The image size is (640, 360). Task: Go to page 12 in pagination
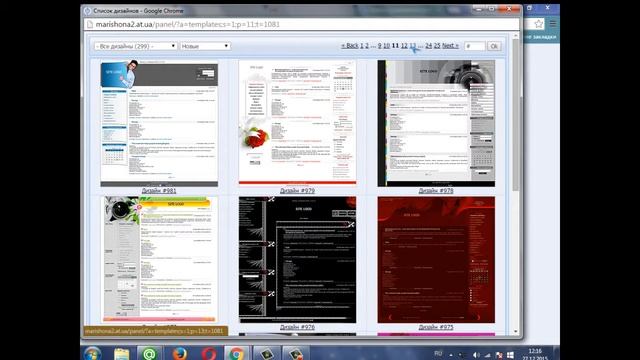point(404,46)
